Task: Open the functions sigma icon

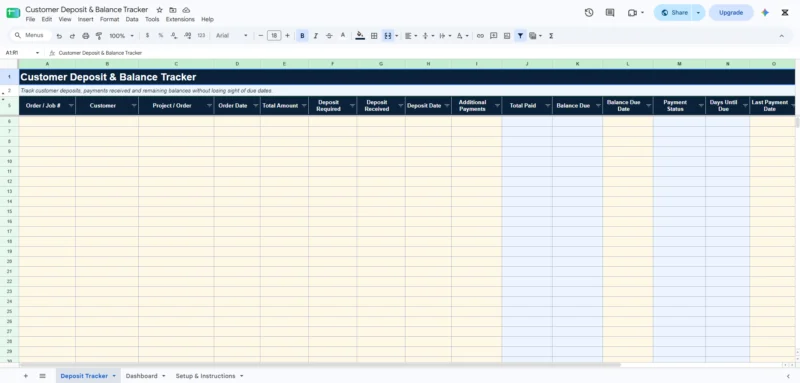Action: [551, 36]
